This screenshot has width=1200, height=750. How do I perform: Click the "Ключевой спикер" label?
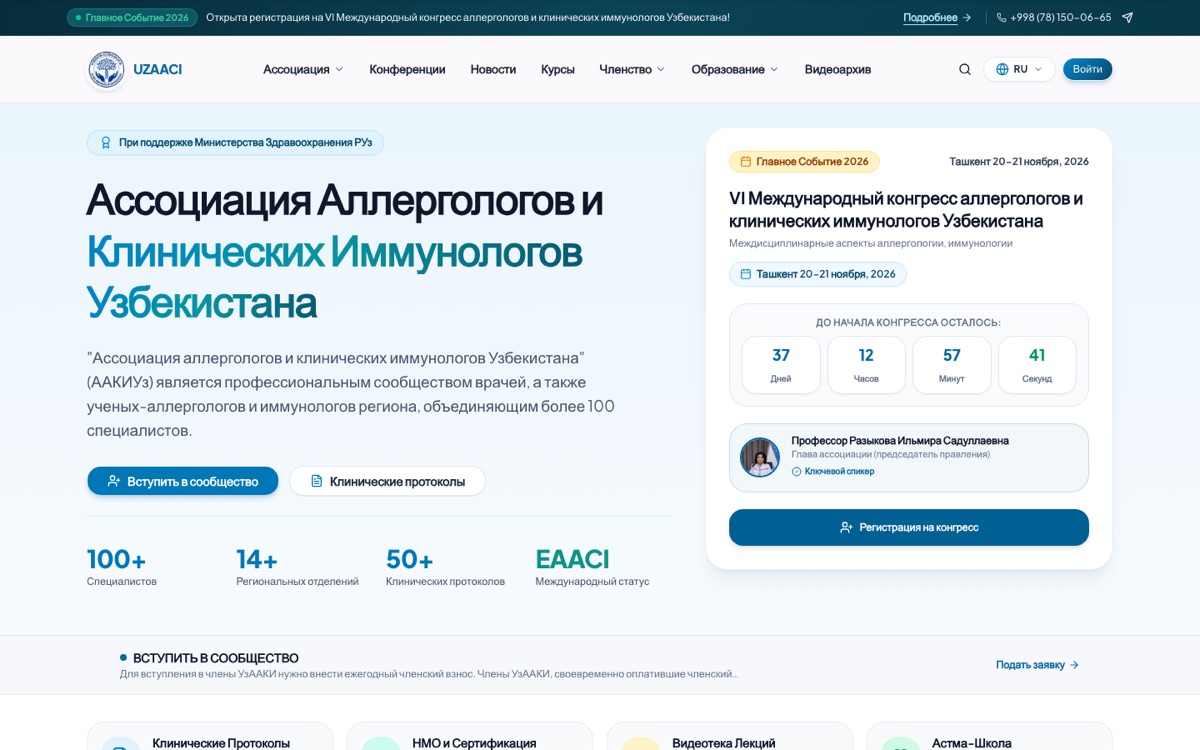(x=833, y=471)
